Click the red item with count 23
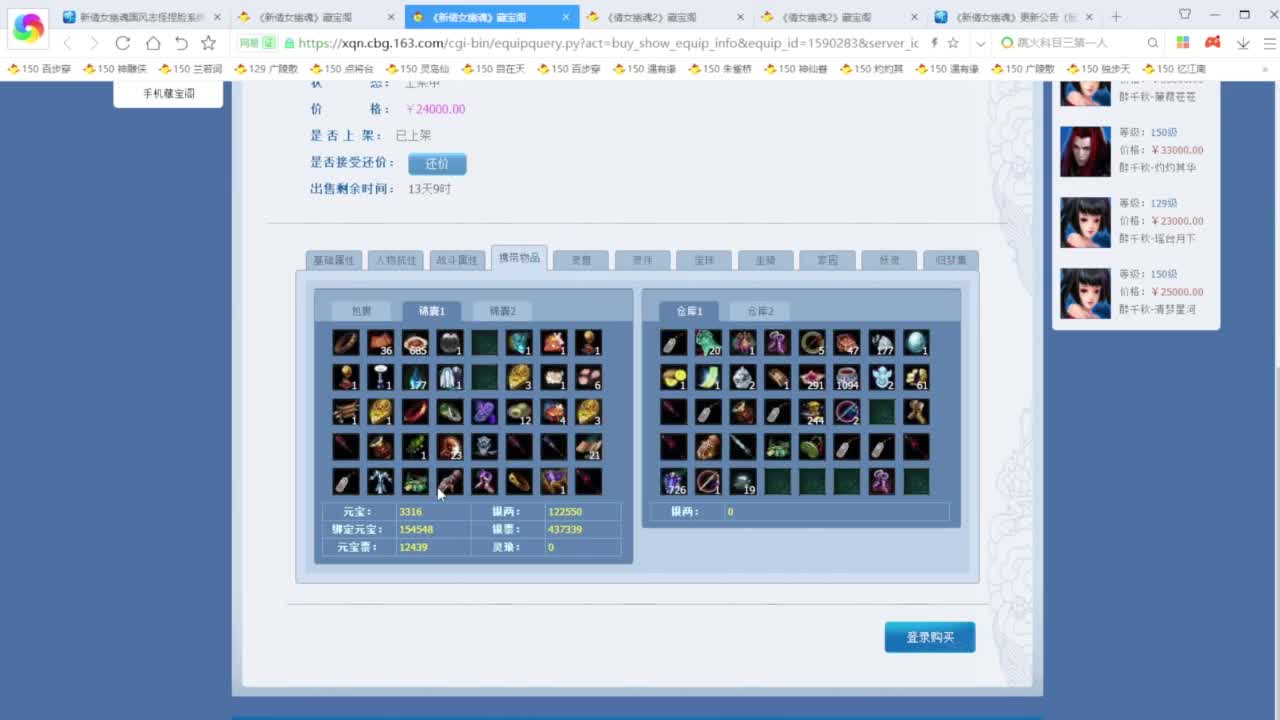1280x720 pixels. click(x=449, y=446)
